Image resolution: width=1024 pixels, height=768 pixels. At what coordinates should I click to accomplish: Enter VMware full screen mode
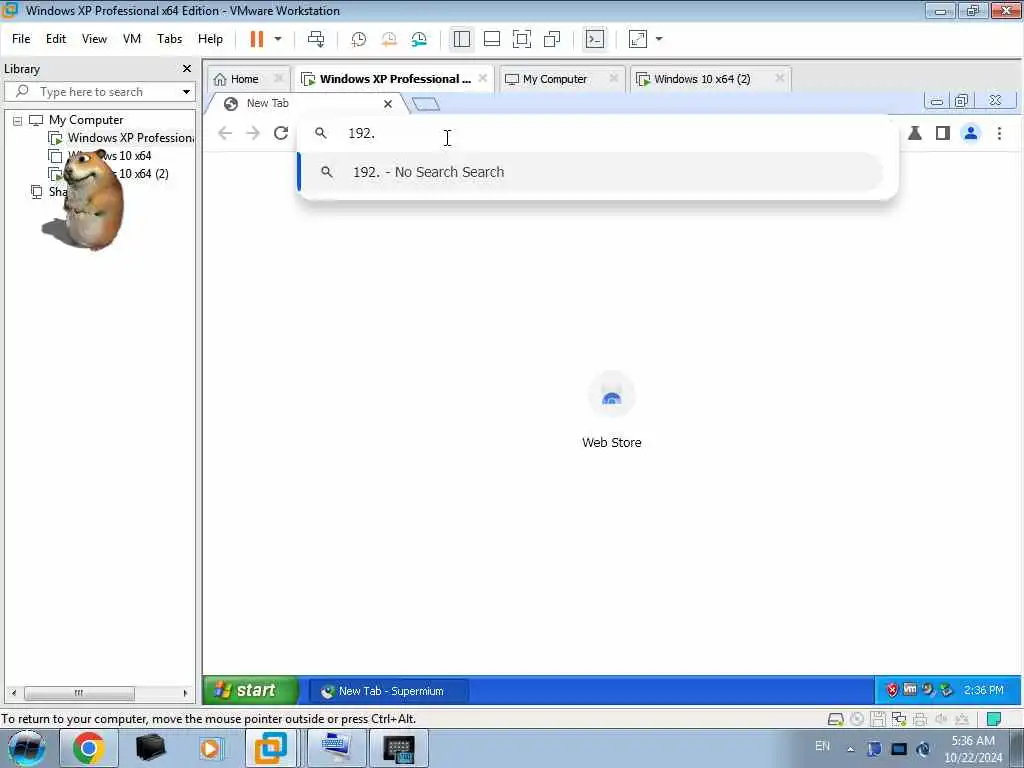point(522,39)
